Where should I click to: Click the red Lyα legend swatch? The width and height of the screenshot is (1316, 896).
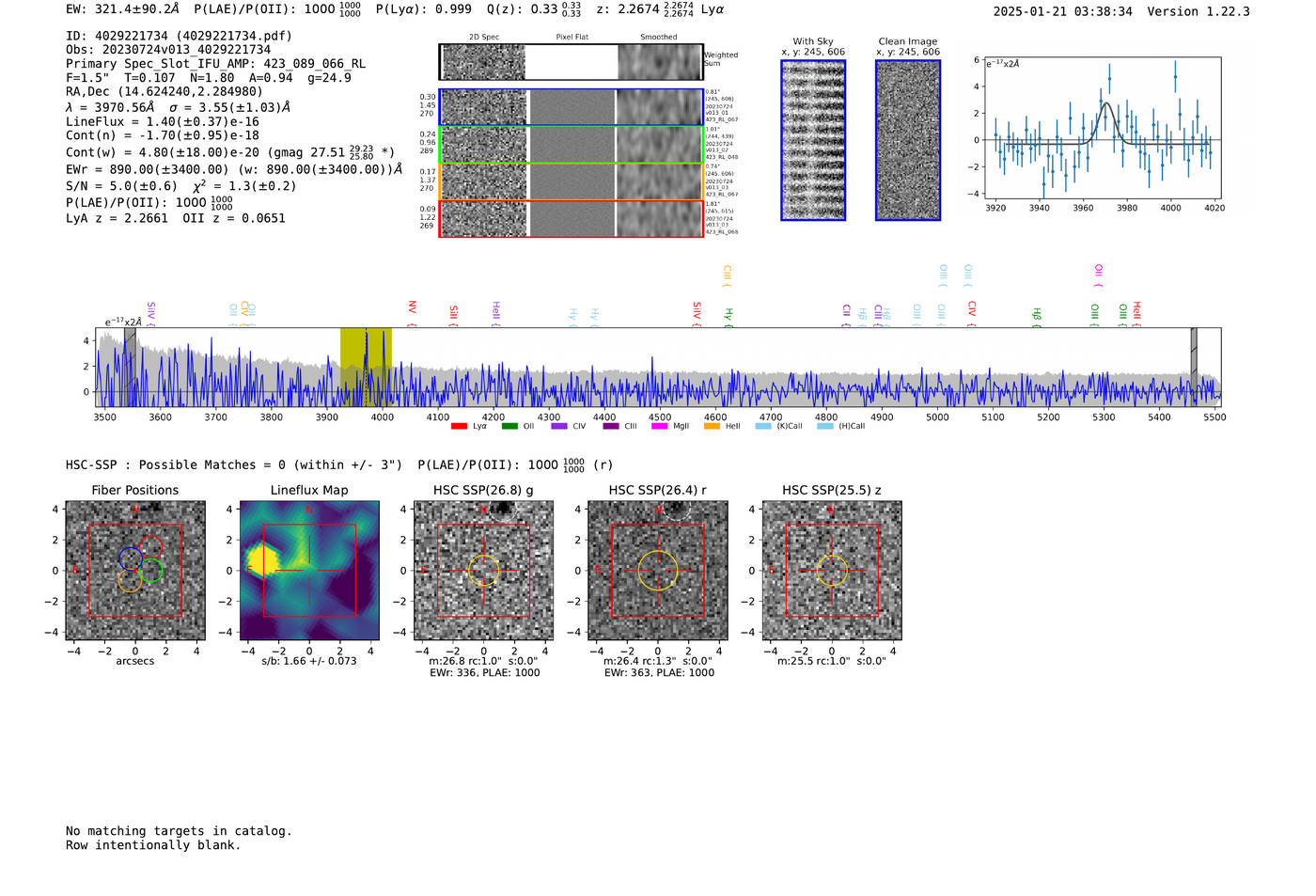[459, 426]
